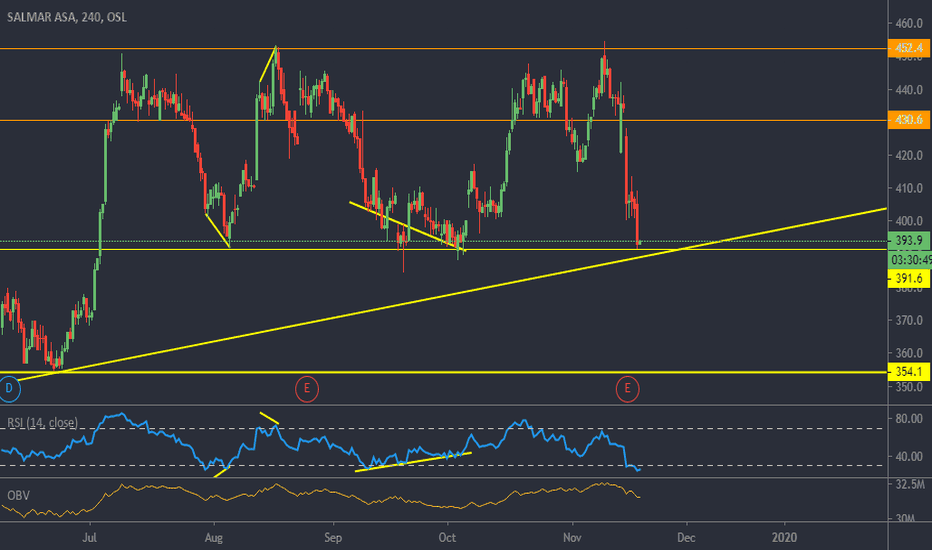
Task: Click the Jul label on the time axis
Action: tap(90, 538)
